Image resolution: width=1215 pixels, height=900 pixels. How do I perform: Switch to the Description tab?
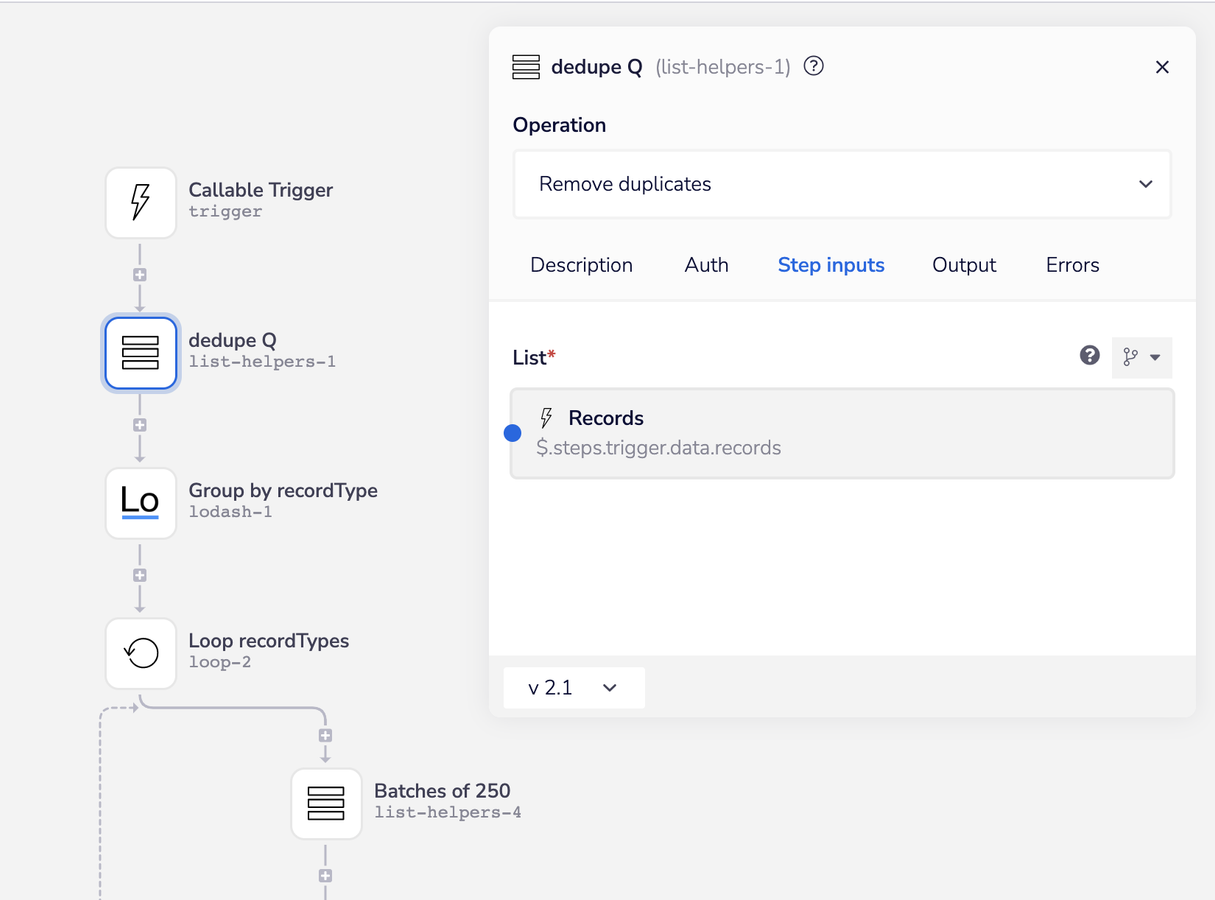[x=581, y=265]
